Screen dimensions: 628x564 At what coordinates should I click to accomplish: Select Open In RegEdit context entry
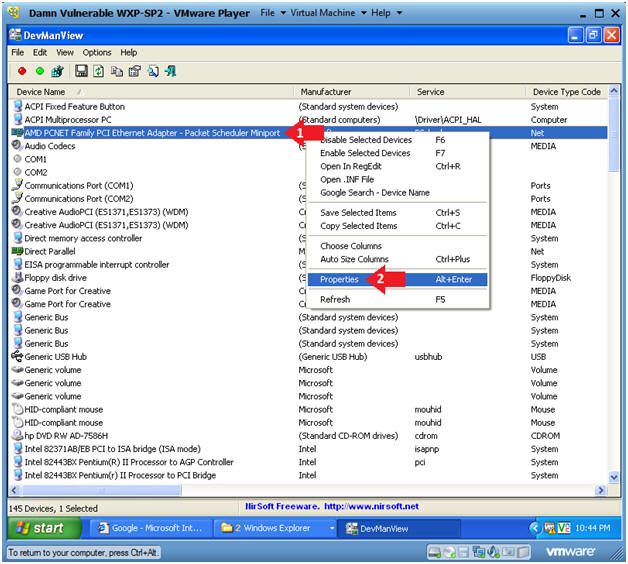click(397, 166)
